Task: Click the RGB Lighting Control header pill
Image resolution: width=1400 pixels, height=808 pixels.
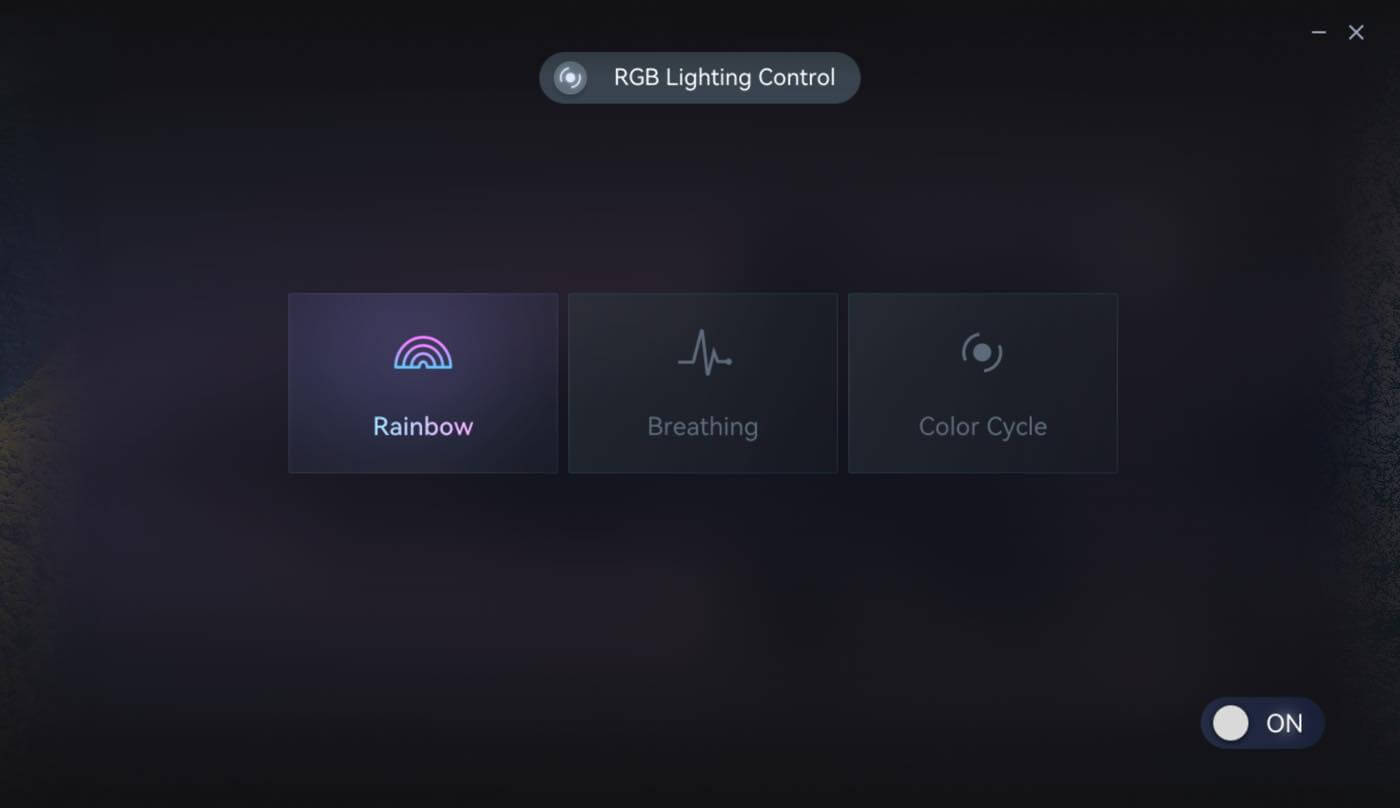Action: pyautogui.click(x=700, y=78)
